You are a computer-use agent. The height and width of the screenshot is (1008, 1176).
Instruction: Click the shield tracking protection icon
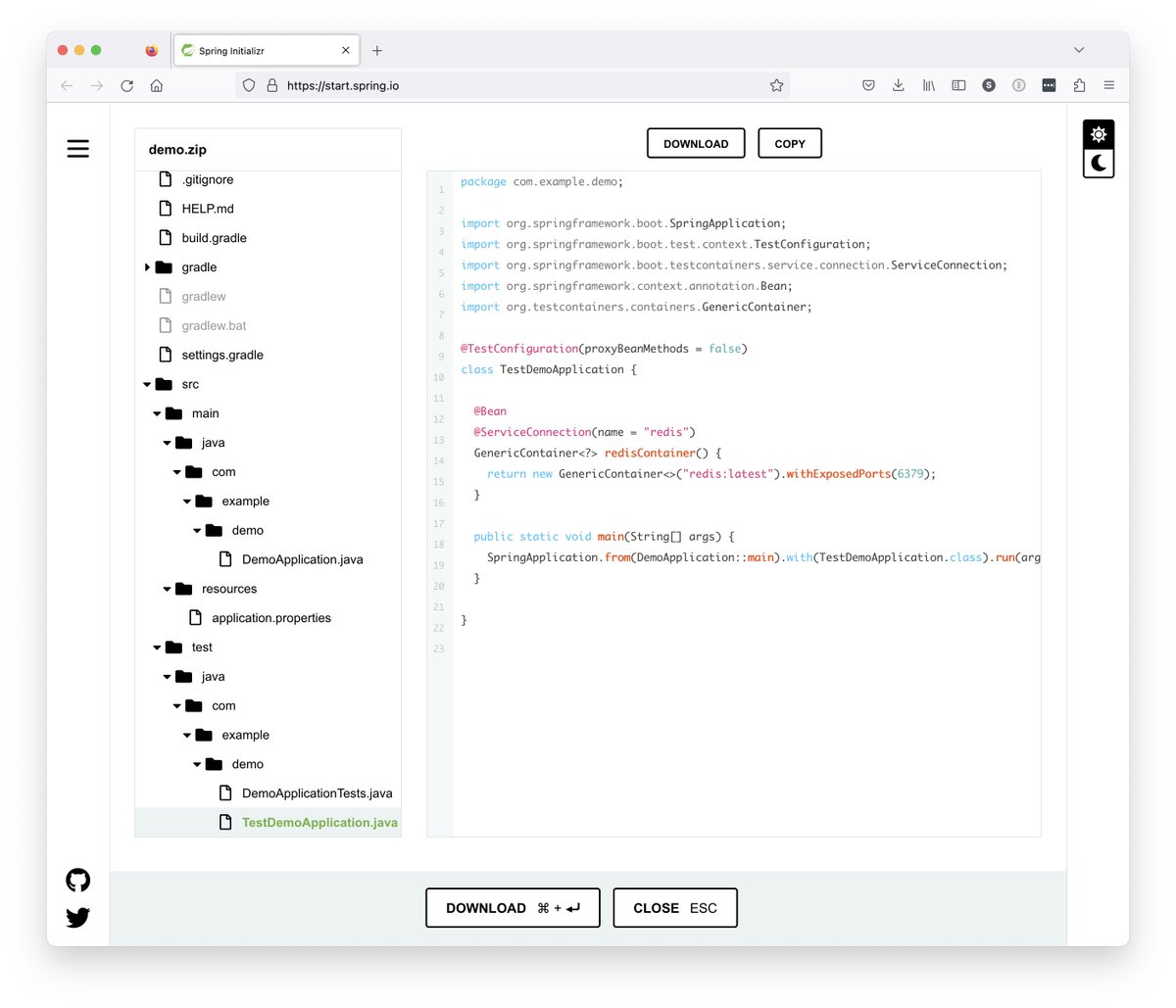pyautogui.click(x=249, y=85)
